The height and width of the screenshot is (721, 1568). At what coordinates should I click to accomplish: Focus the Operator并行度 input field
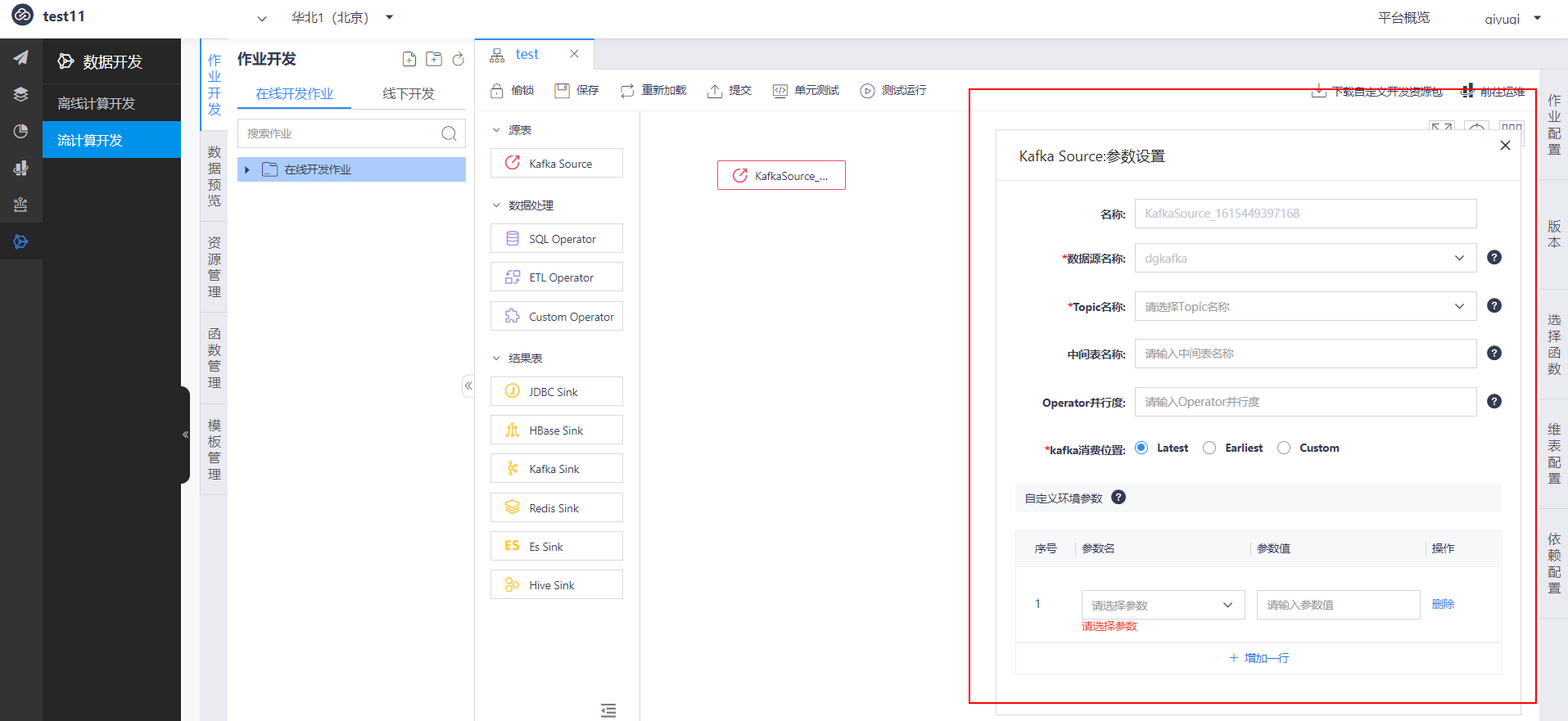click(1305, 402)
